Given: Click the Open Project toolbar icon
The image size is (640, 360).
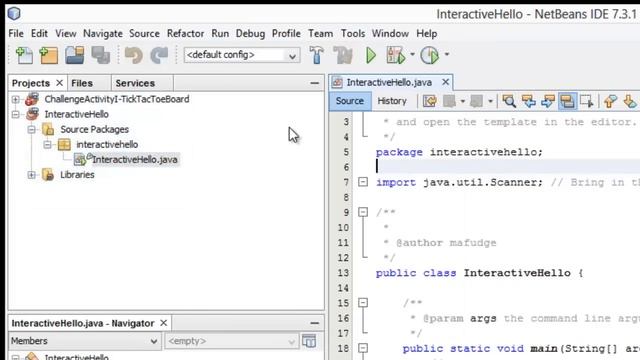Looking at the screenshot, I should click(75, 55).
